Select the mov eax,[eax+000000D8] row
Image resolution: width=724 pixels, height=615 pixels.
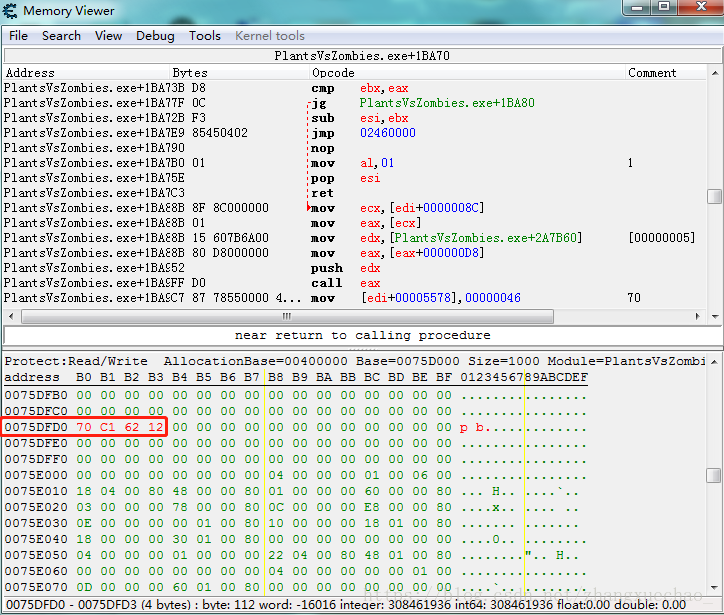tap(355, 253)
